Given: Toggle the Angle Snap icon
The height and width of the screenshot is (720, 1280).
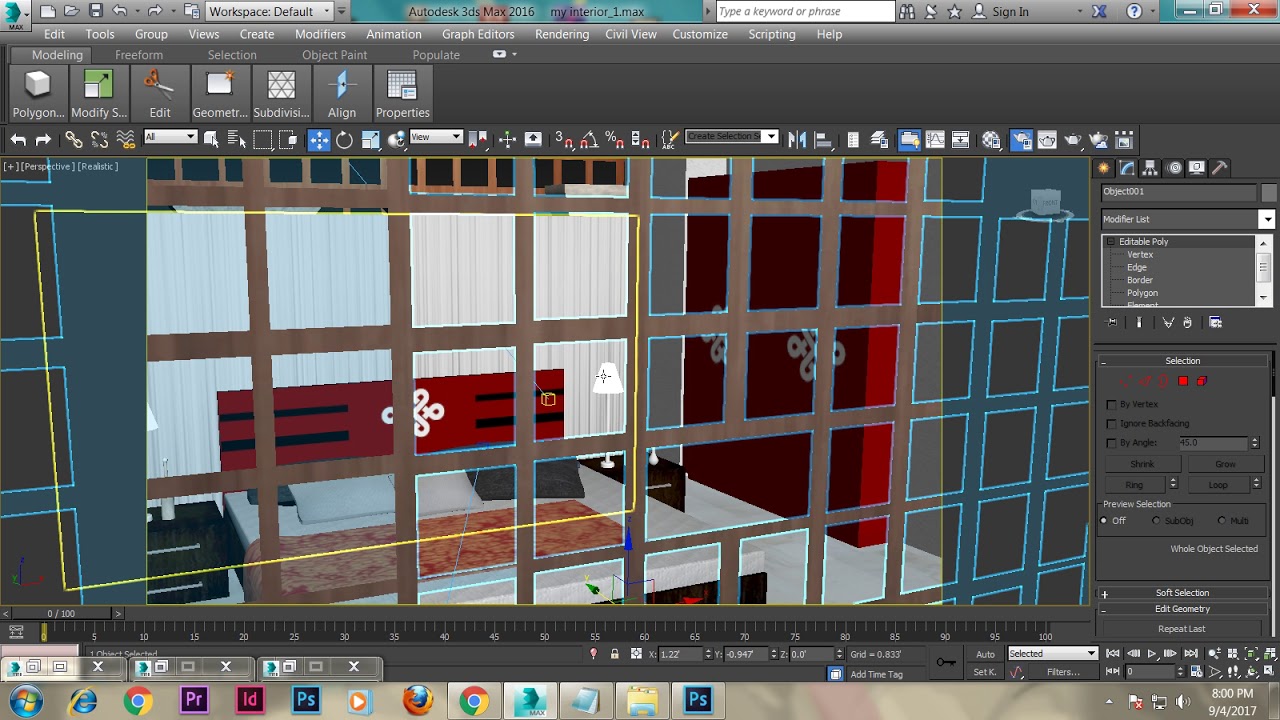Looking at the screenshot, I should pyautogui.click(x=589, y=140).
